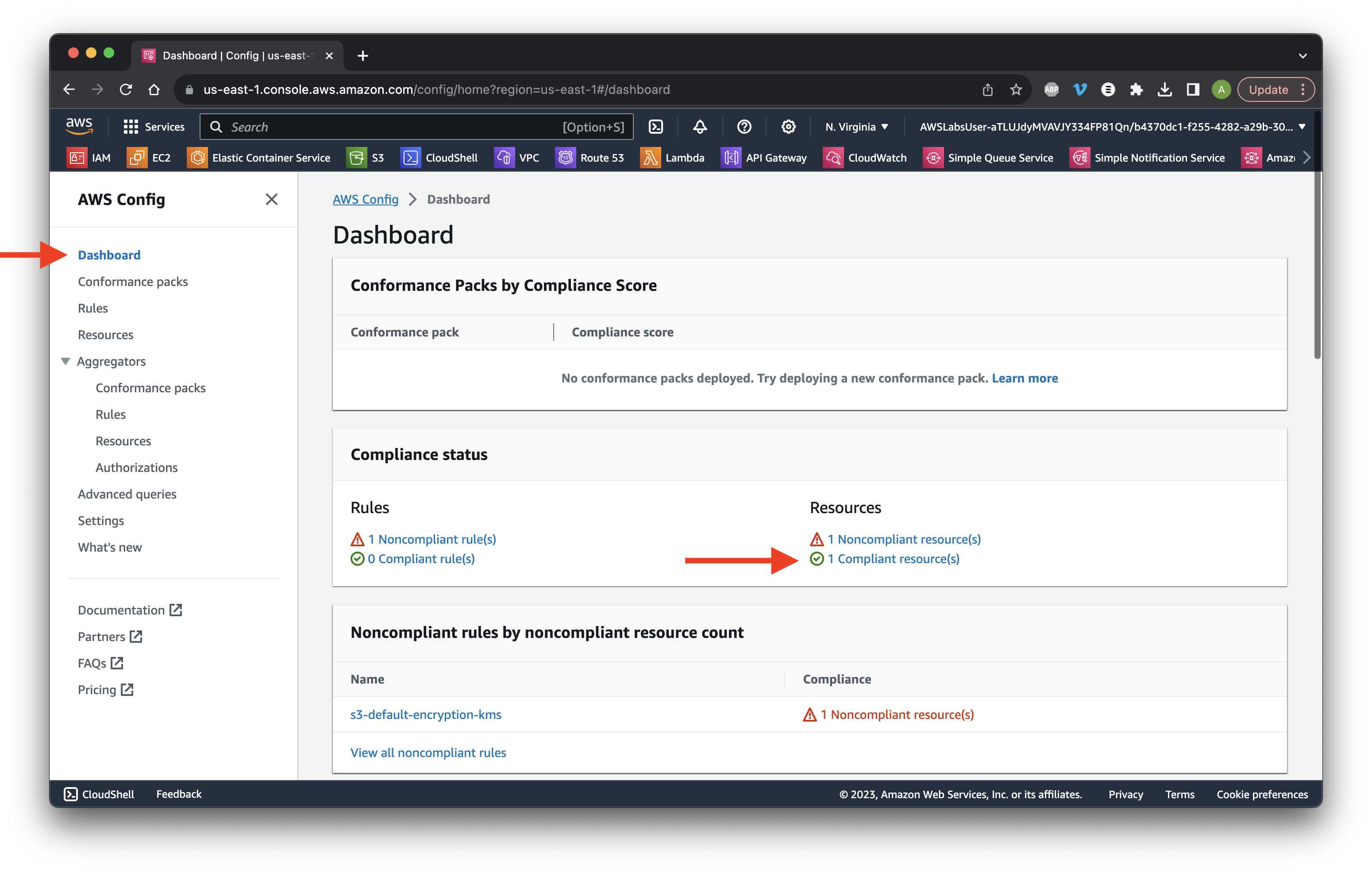Reload the browser page
Image resolution: width=1372 pixels, height=873 pixels.
click(125, 89)
